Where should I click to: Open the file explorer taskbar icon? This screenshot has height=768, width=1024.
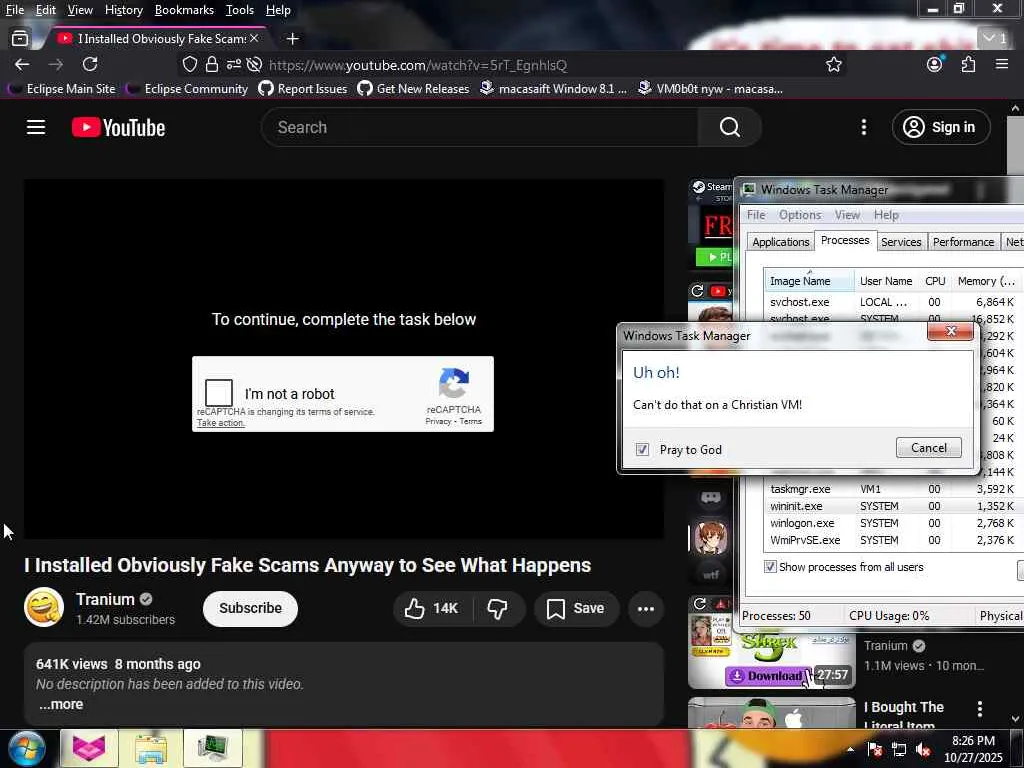[151, 748]
